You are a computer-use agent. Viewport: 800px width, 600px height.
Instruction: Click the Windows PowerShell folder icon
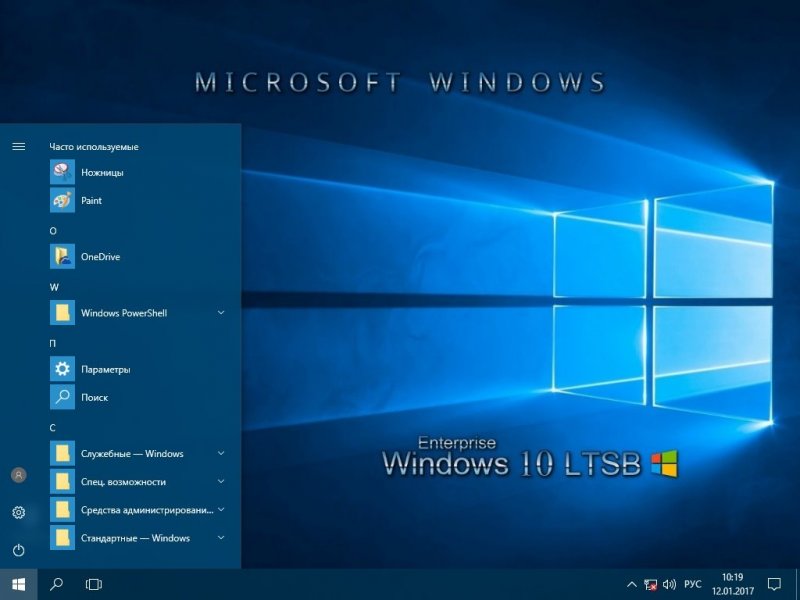pyautogui.click(x=62, y=313)
